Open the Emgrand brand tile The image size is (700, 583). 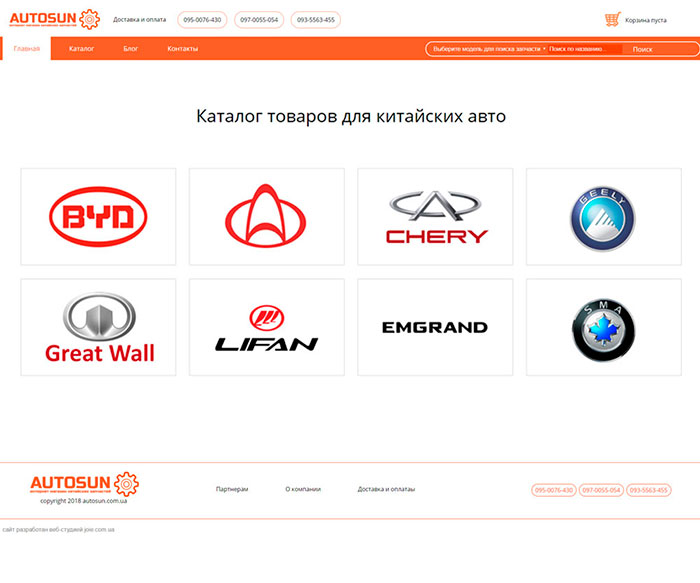[x=435, y=327]
